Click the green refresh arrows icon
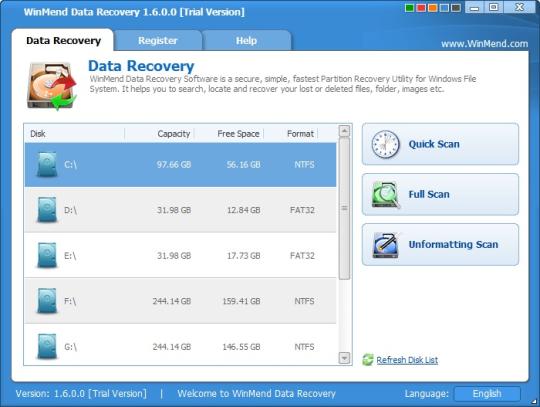This screenshot has height=407, width=540. [368, 359]
